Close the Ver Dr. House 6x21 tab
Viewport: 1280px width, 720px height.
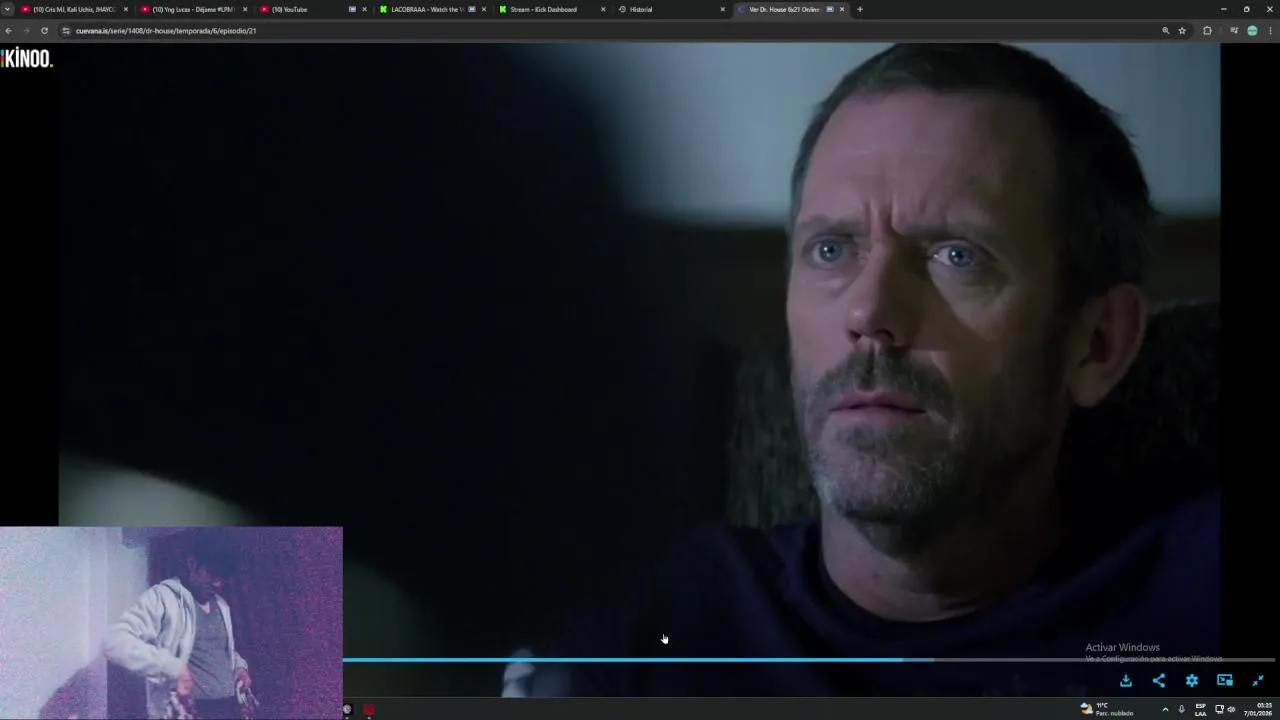842,9
